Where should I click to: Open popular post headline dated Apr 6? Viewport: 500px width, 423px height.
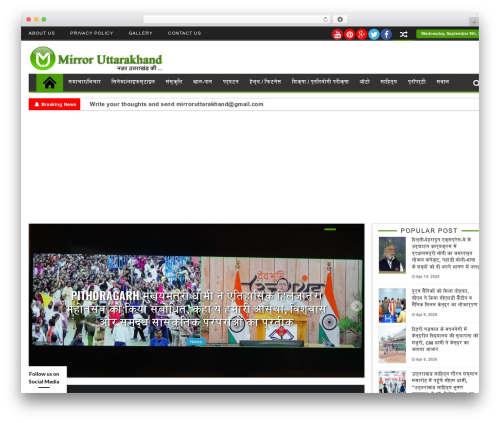point(445,339)
